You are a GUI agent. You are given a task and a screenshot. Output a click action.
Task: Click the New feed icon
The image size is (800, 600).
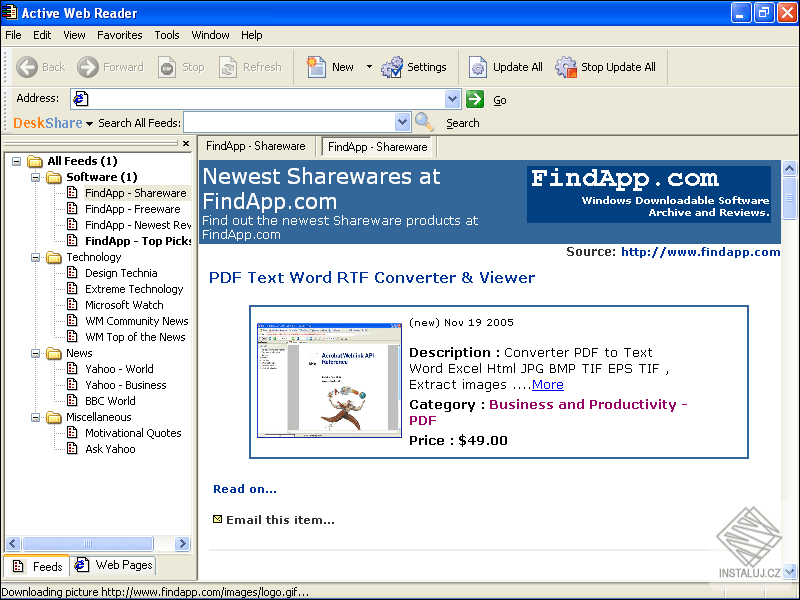tap(316, 67)
